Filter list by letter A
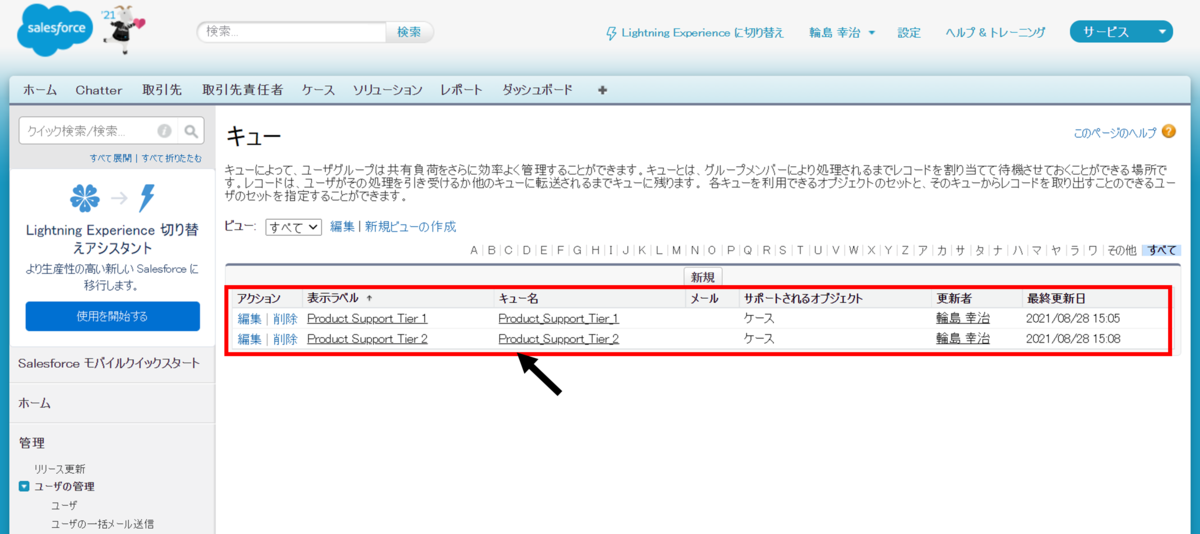Viewport: 1200px width, 534px height. [474, 250]
